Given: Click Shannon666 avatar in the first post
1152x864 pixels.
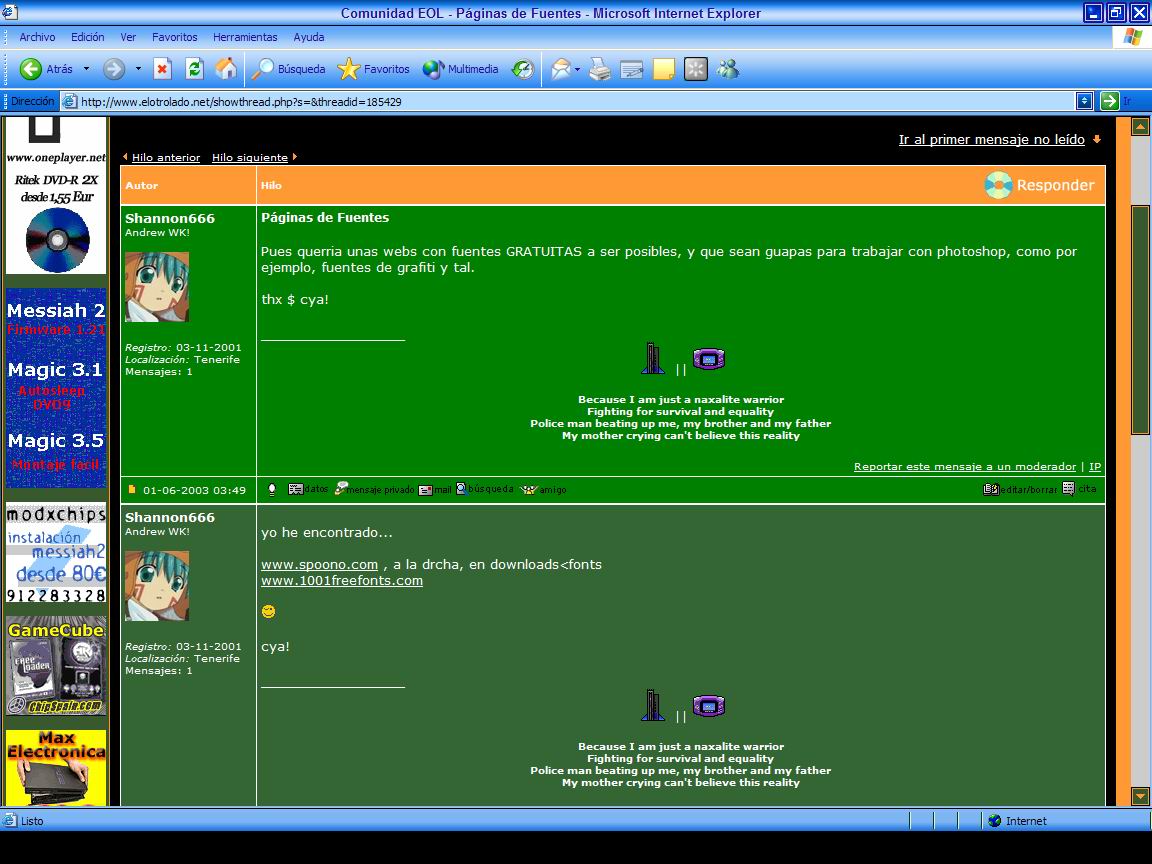Looking at the screenshot, I should pos(156,287).
